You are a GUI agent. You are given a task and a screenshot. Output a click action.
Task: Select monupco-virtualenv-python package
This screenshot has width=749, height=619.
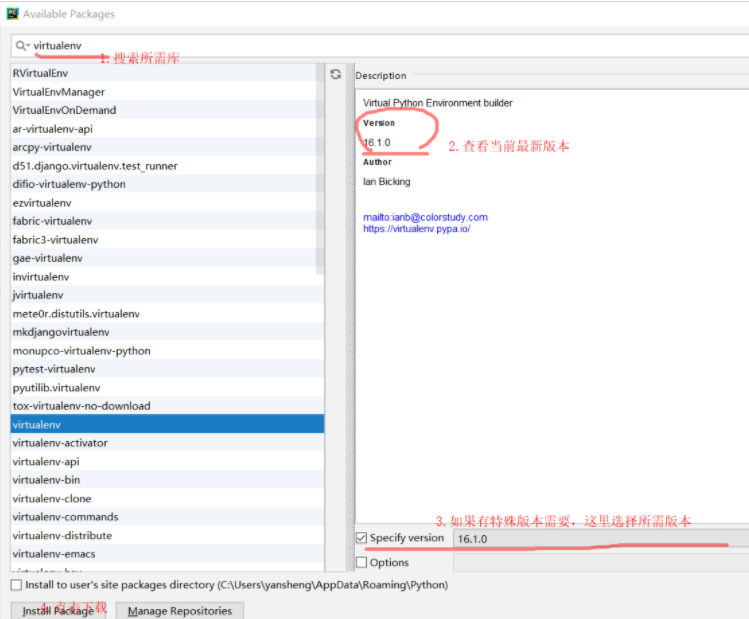[167, 351]
